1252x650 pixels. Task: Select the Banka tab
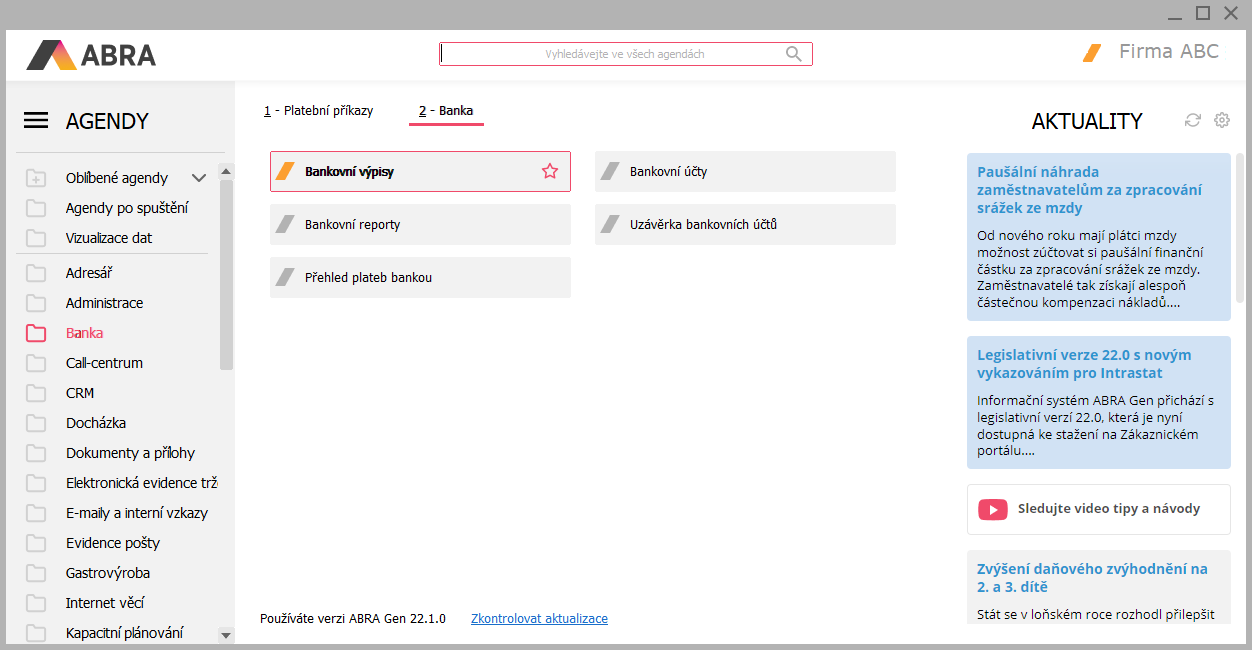446,111
